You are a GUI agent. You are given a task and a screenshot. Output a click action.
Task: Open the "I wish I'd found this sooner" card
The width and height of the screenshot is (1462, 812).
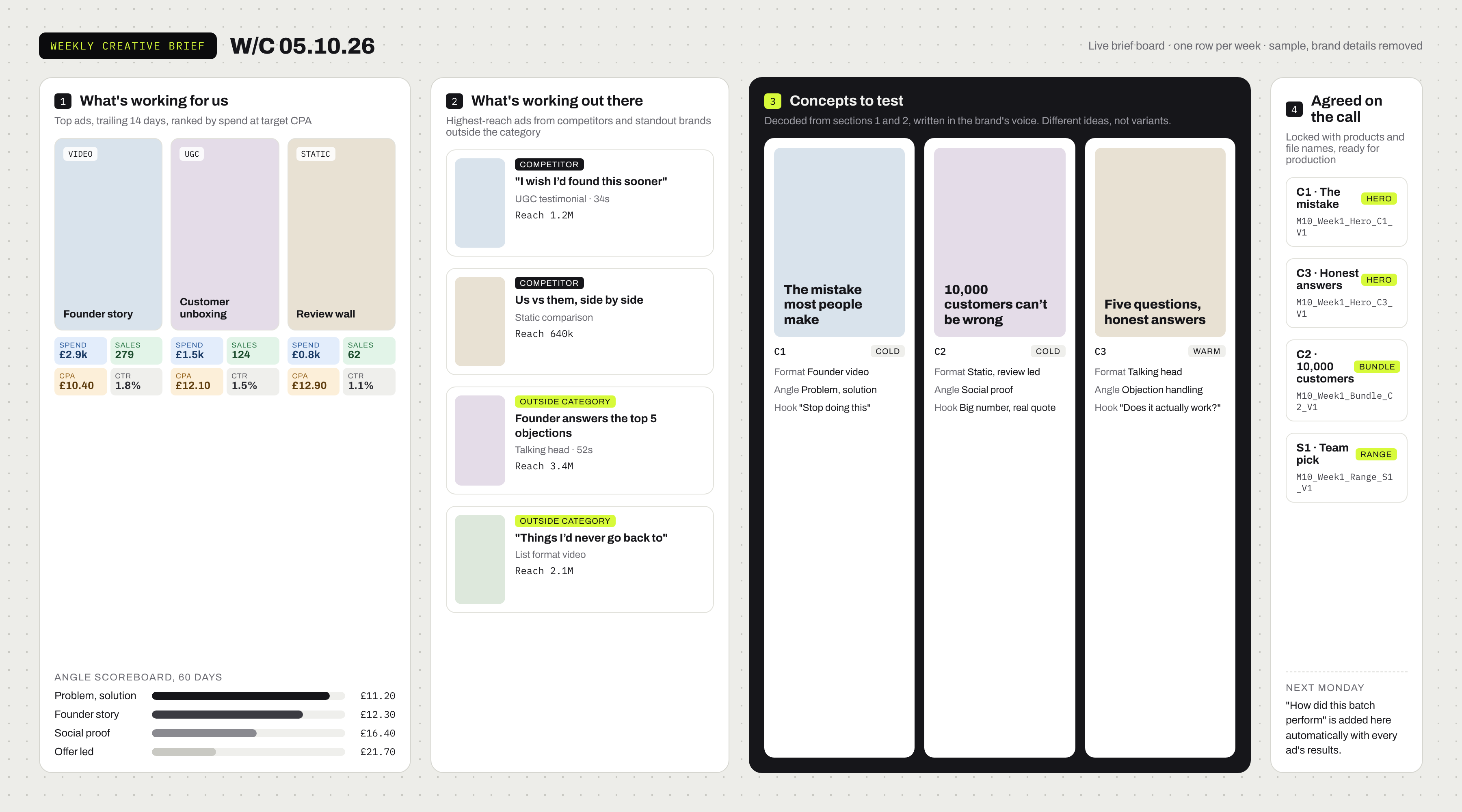[x=580, y=203]
